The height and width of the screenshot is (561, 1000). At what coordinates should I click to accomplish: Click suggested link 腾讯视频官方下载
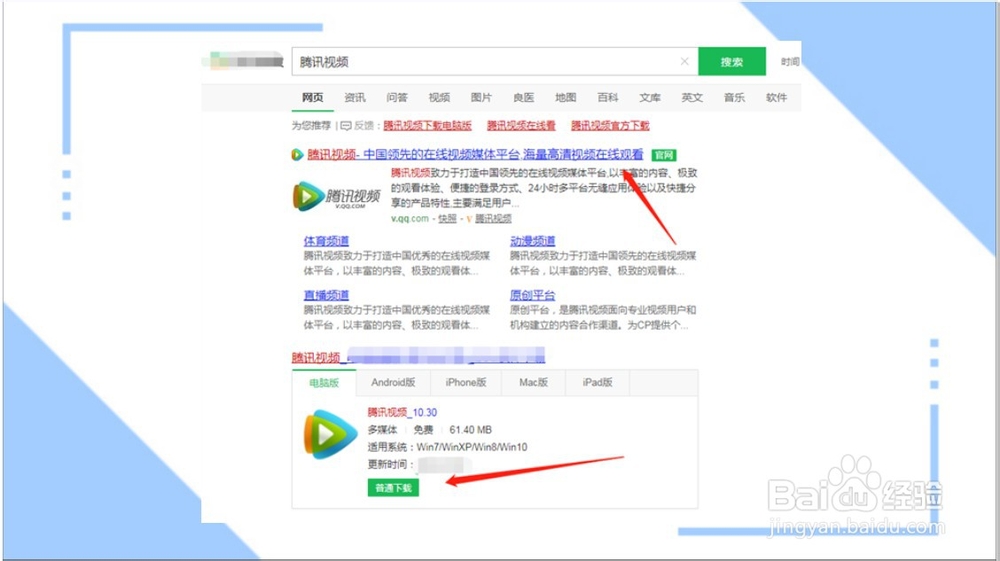(610, 126)
